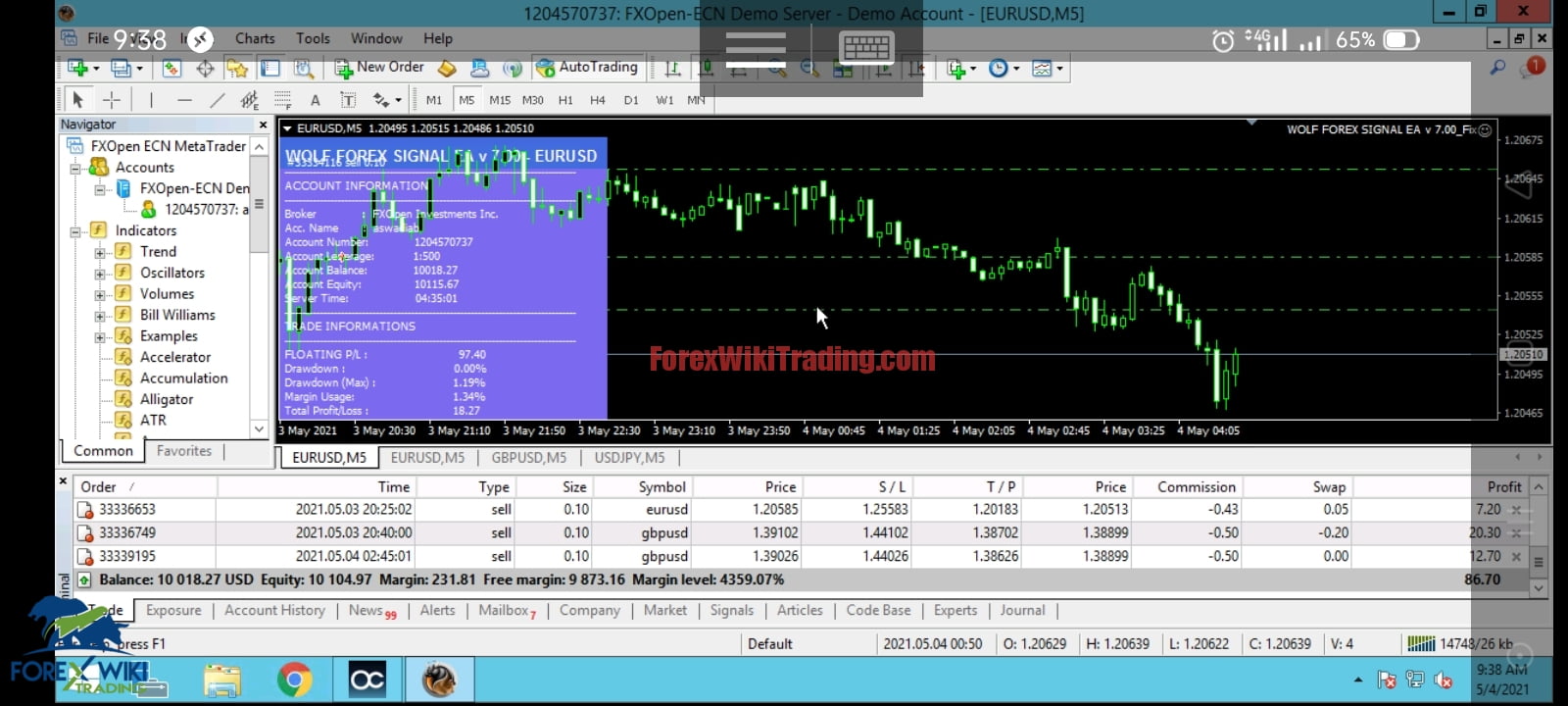Open the Profiles toolbar icon
Image resolution: width=1568 pixels, height=706 pixels.
[x=122, y=68]
